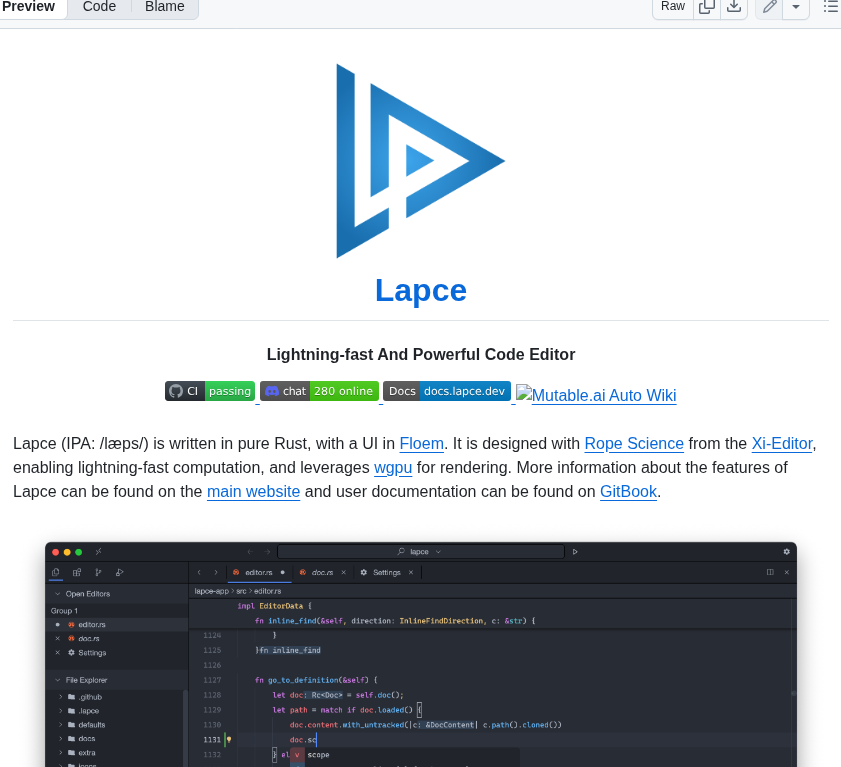
Task: Click the 'Lightning-fast And Powerful Code Editor' text
Action: pos(421,355)
